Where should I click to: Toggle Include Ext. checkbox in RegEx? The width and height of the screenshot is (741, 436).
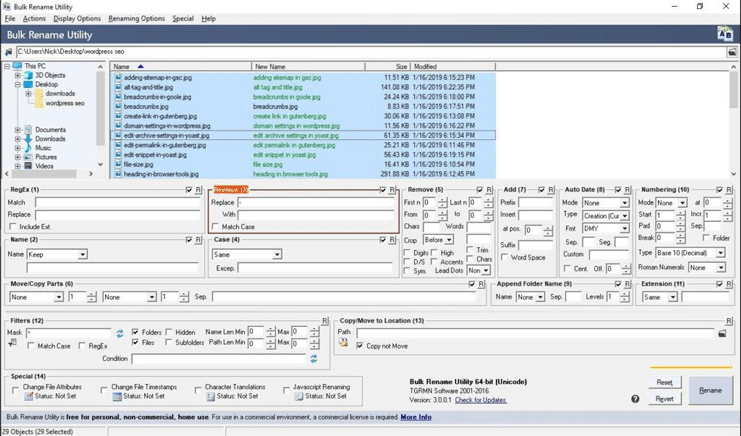coord(13,227)
